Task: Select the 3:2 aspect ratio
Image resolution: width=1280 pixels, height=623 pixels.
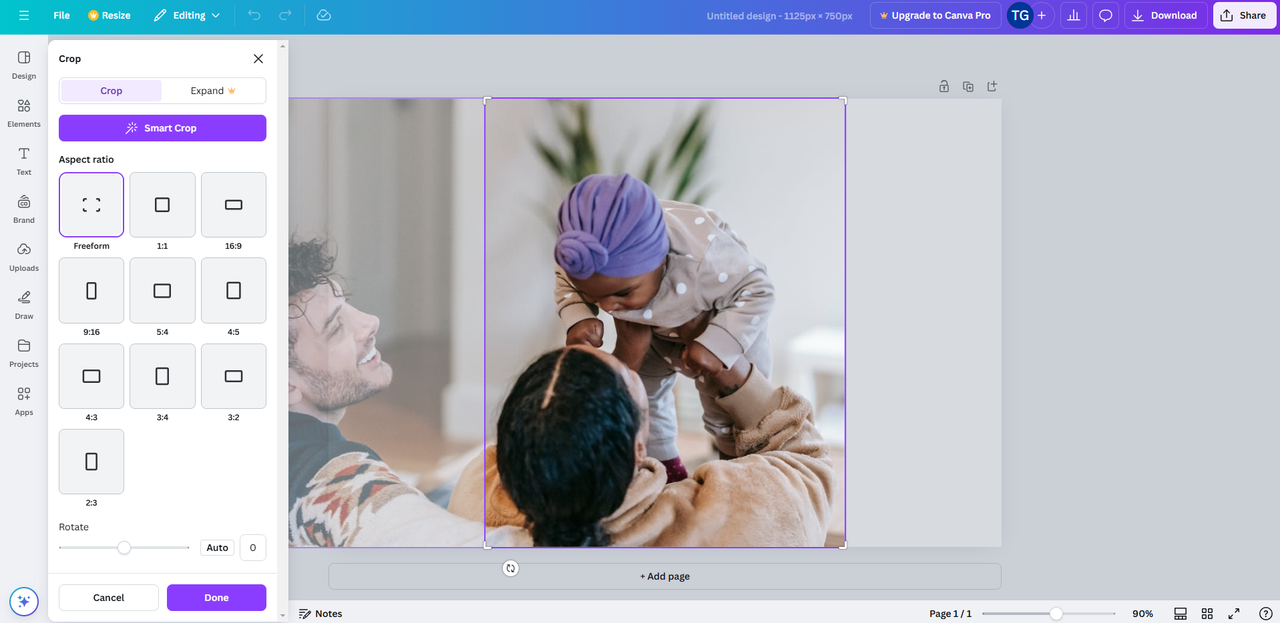Action: point(233,376)
